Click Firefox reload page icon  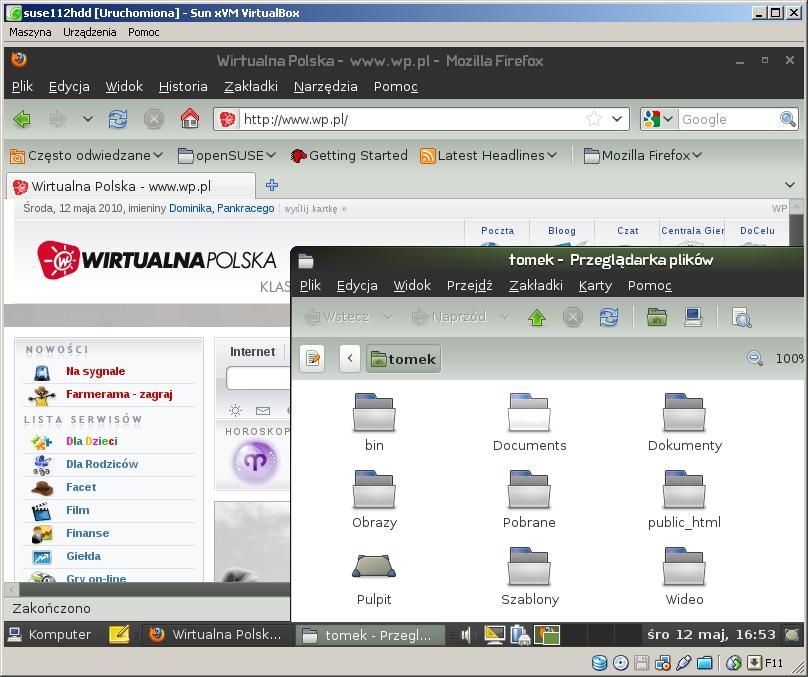[x=118, y=120]
